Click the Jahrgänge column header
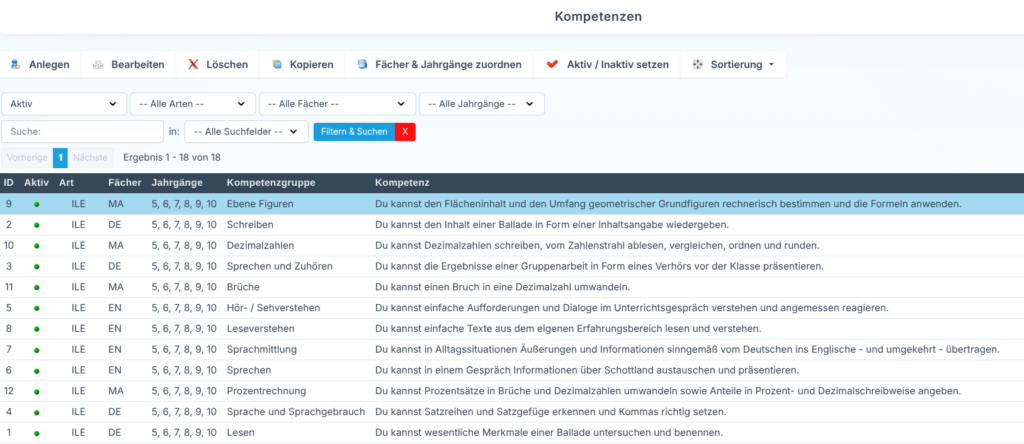Viewport: 1024px width, 444px height. pyautogui.click(x=177, y=183)
